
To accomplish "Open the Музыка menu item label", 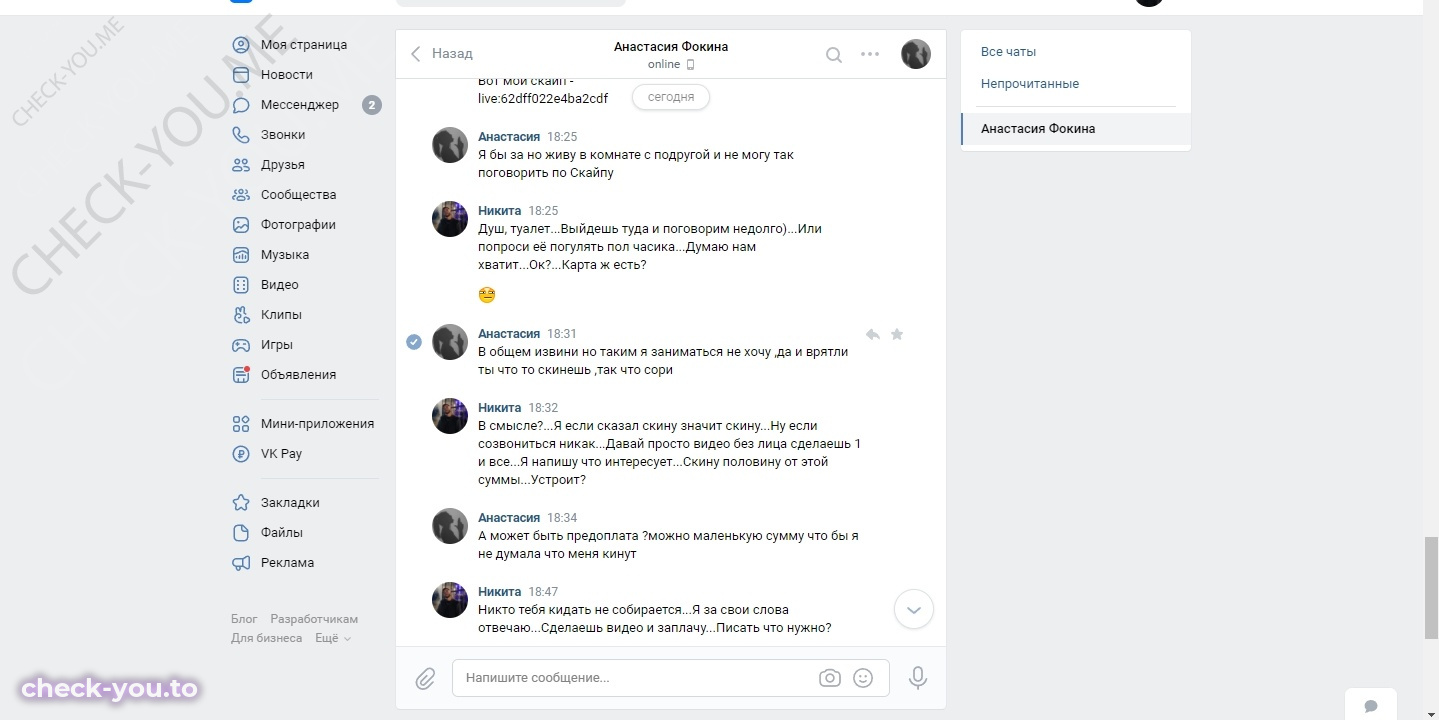I will (x=285, y=255).
